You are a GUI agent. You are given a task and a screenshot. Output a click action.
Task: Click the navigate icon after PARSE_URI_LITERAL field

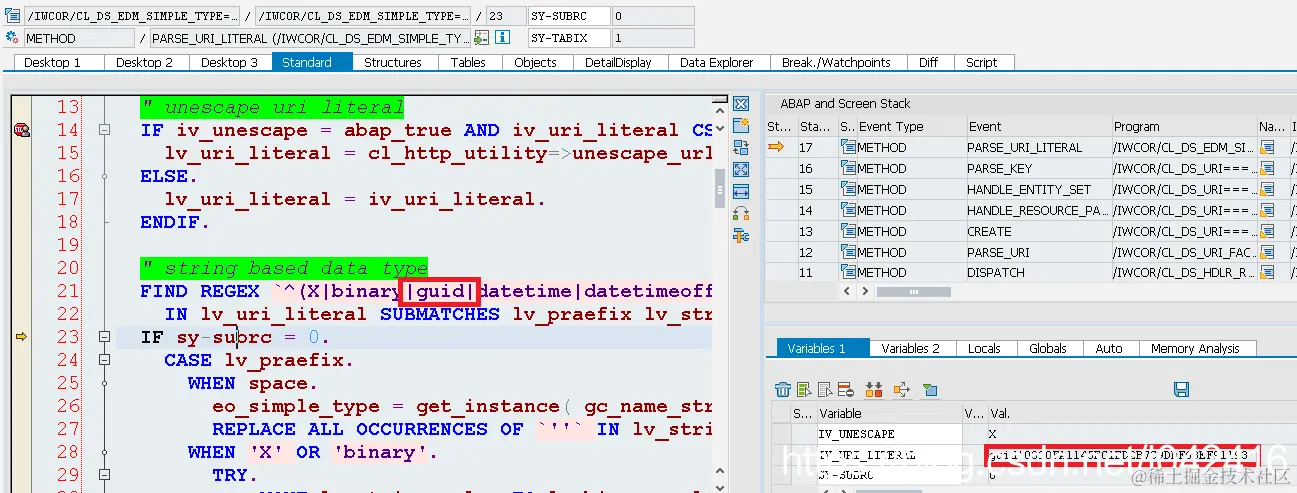click(481, 38)
